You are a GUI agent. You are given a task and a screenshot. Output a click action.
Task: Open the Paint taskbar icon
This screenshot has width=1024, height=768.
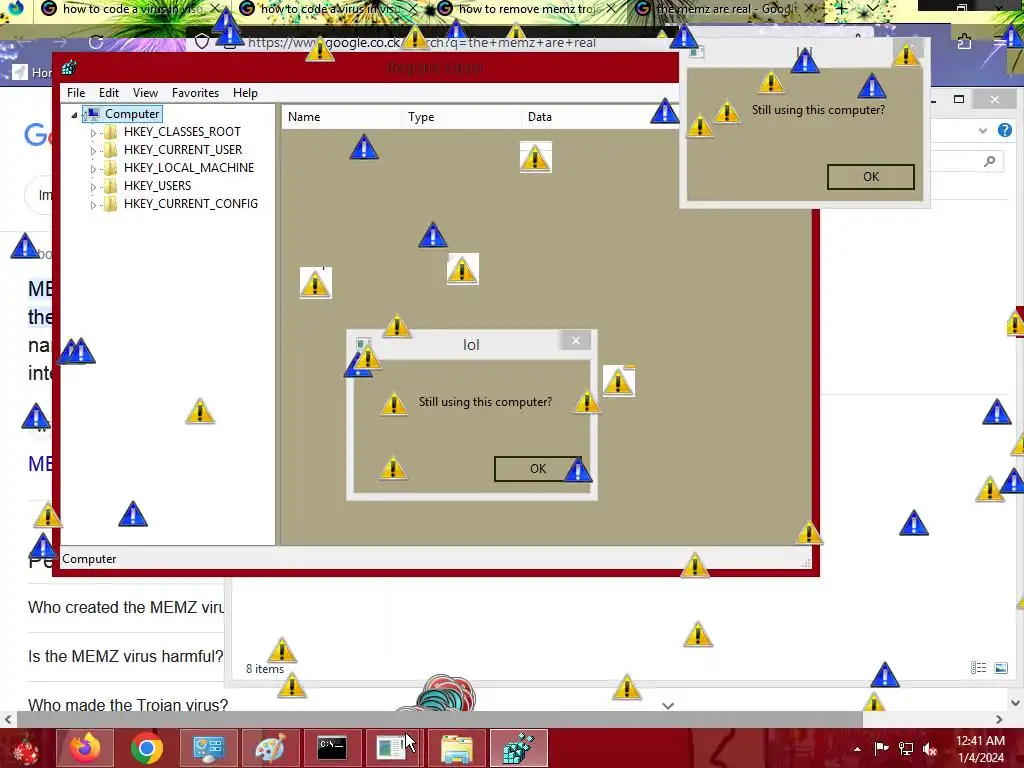pos(270,748)
